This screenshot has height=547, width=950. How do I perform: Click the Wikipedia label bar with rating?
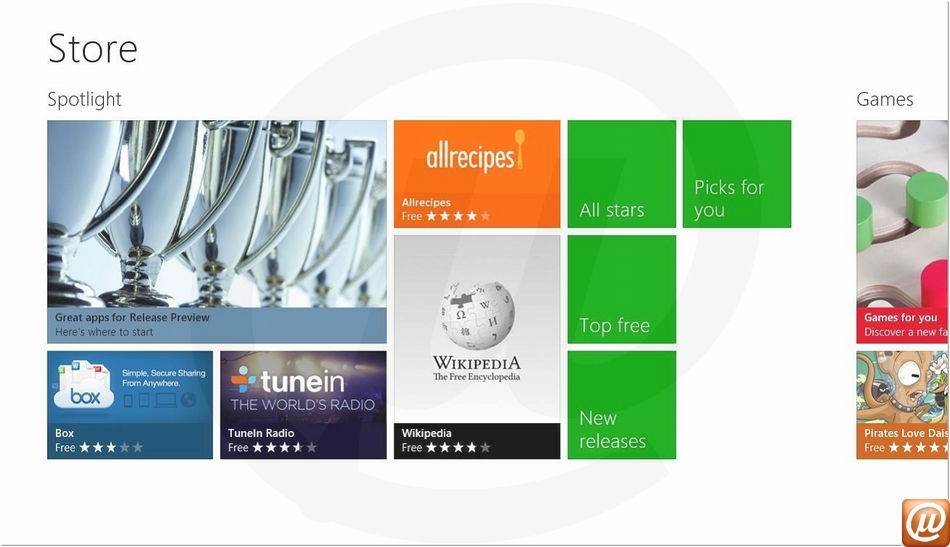(477, 441)
